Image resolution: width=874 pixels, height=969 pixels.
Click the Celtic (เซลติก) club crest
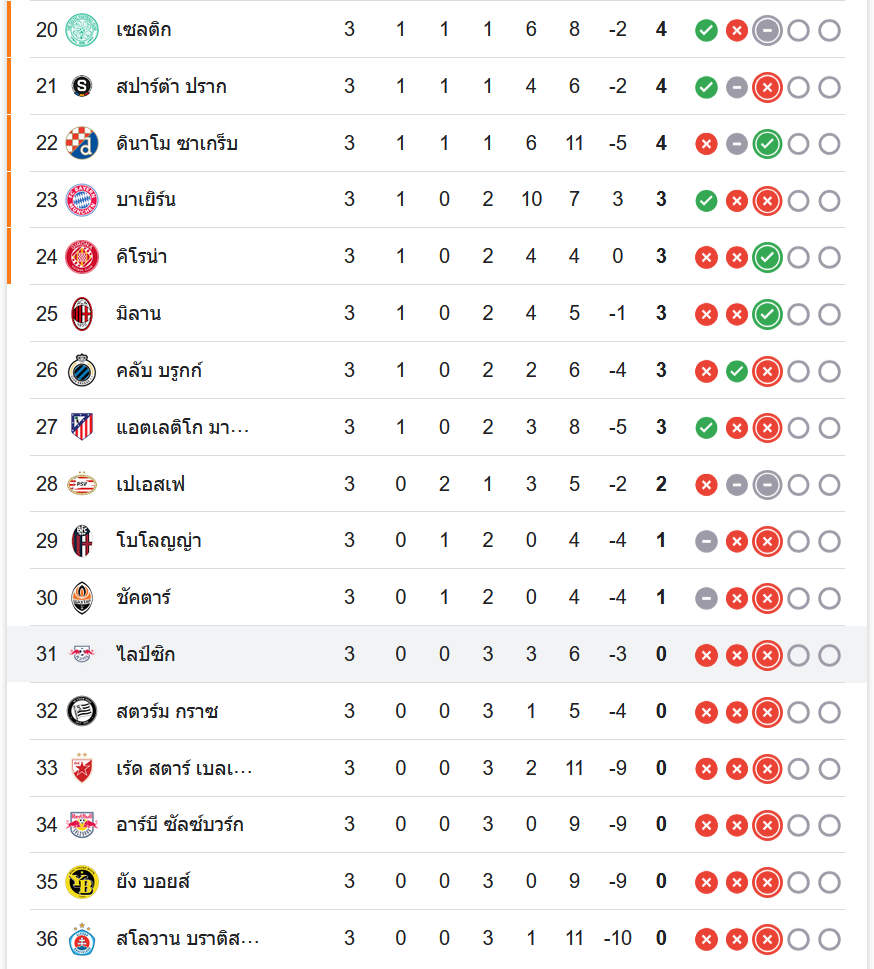pos(82,30)
